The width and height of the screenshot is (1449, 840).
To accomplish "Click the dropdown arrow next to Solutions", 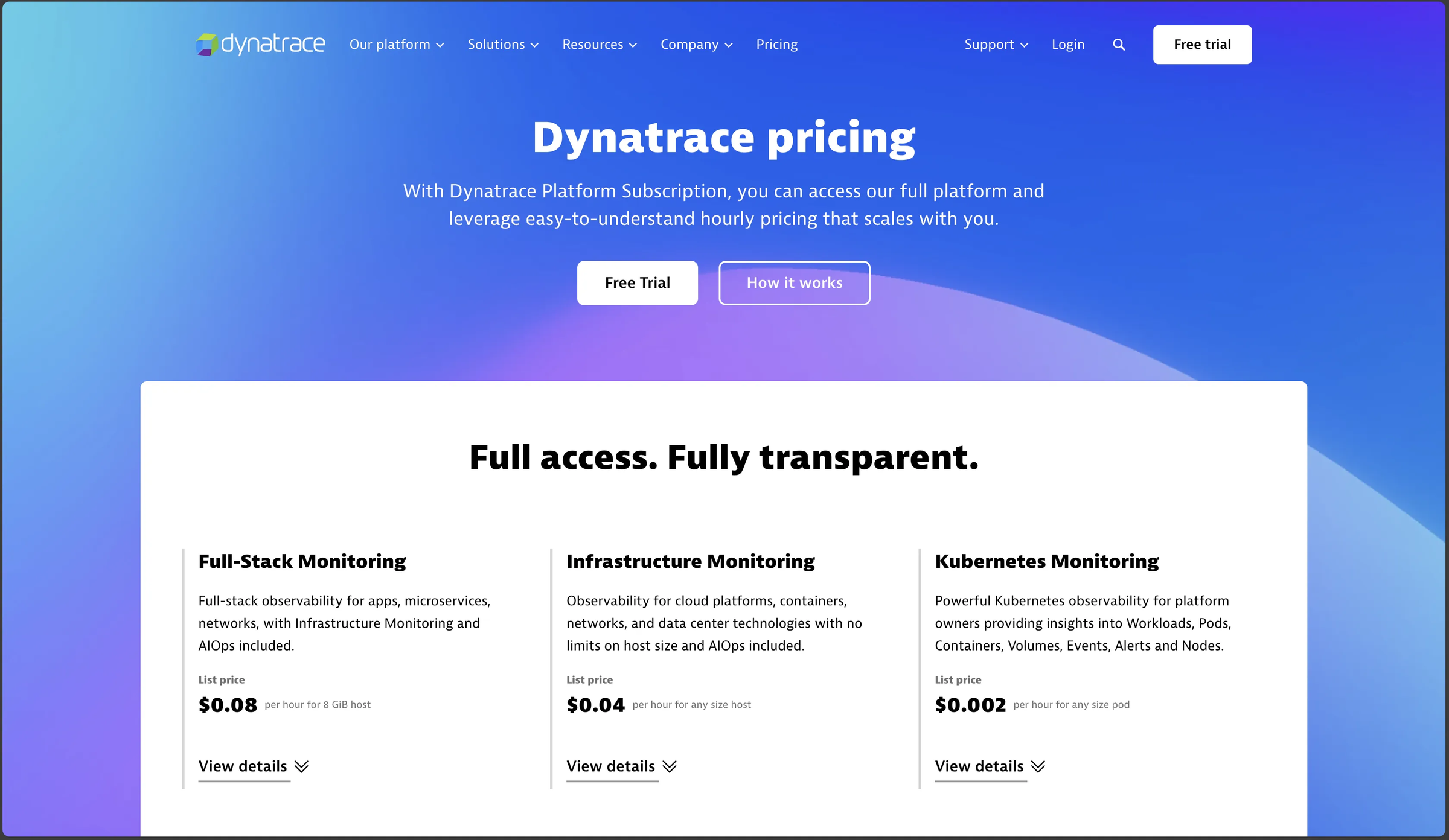I will click(535, 45).
